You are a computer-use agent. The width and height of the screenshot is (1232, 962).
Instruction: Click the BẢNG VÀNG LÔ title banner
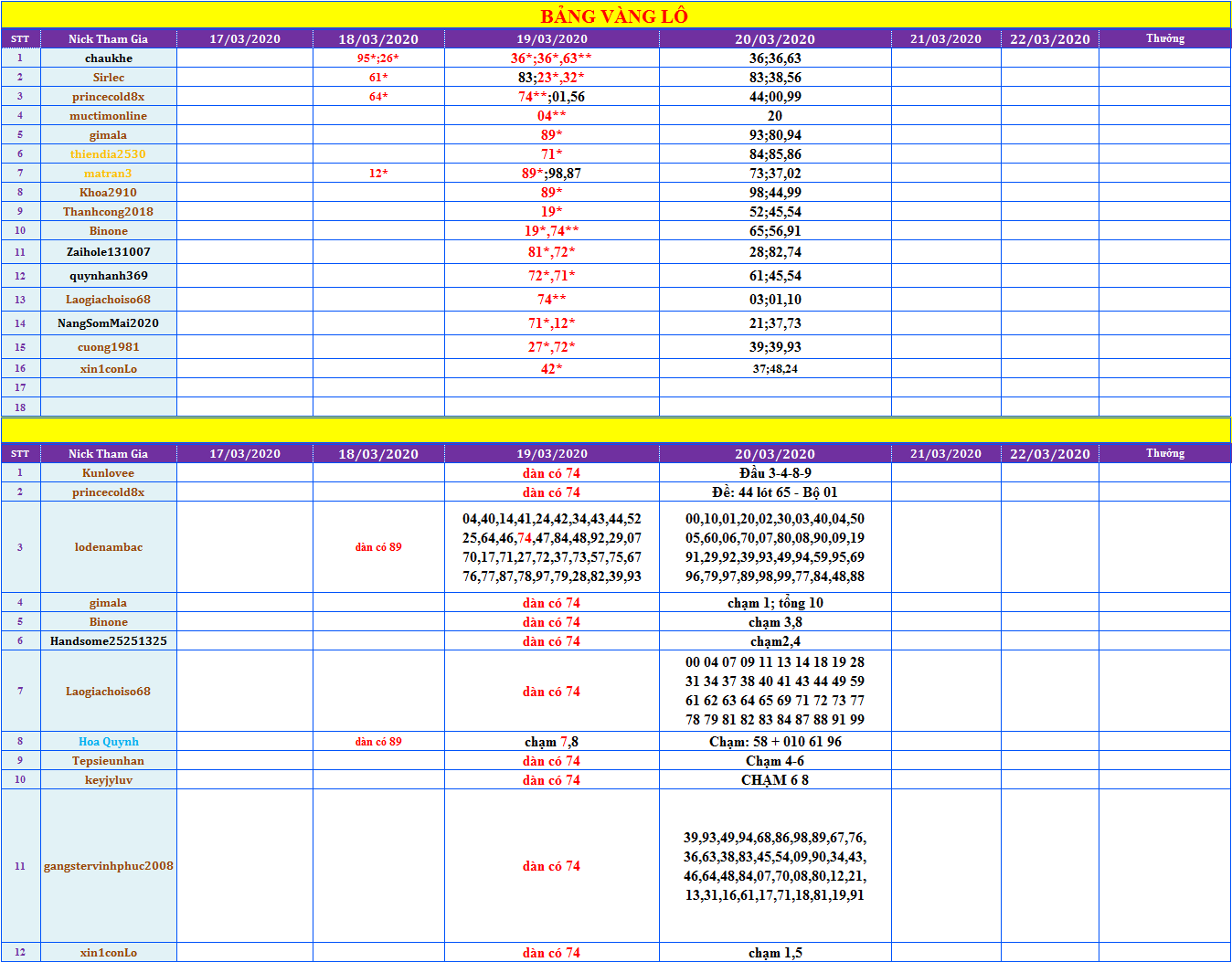(x=614, y=16)
